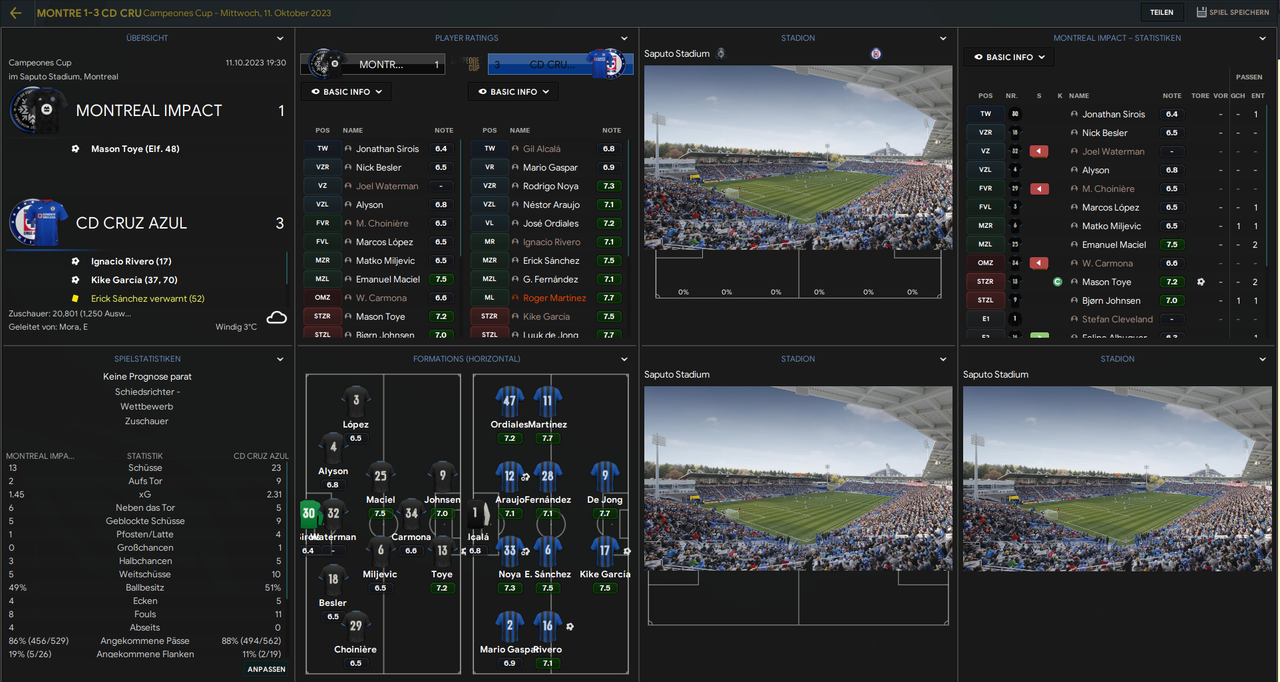Click bottom-center Saputo Stadium image
The width and height of the screenshot is (1280, 682).
(798, 478)
